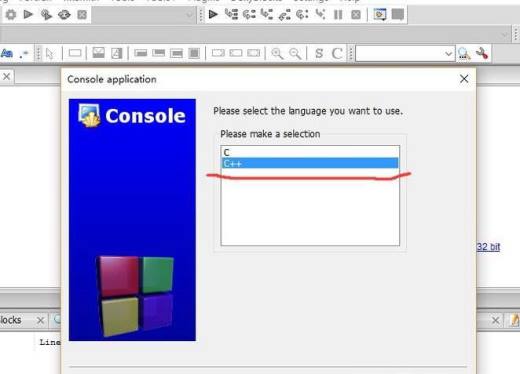The width and height of the screenshot is (520, 374).
Task: Click the Build and run icon
Action: click(x=46, y=15)
